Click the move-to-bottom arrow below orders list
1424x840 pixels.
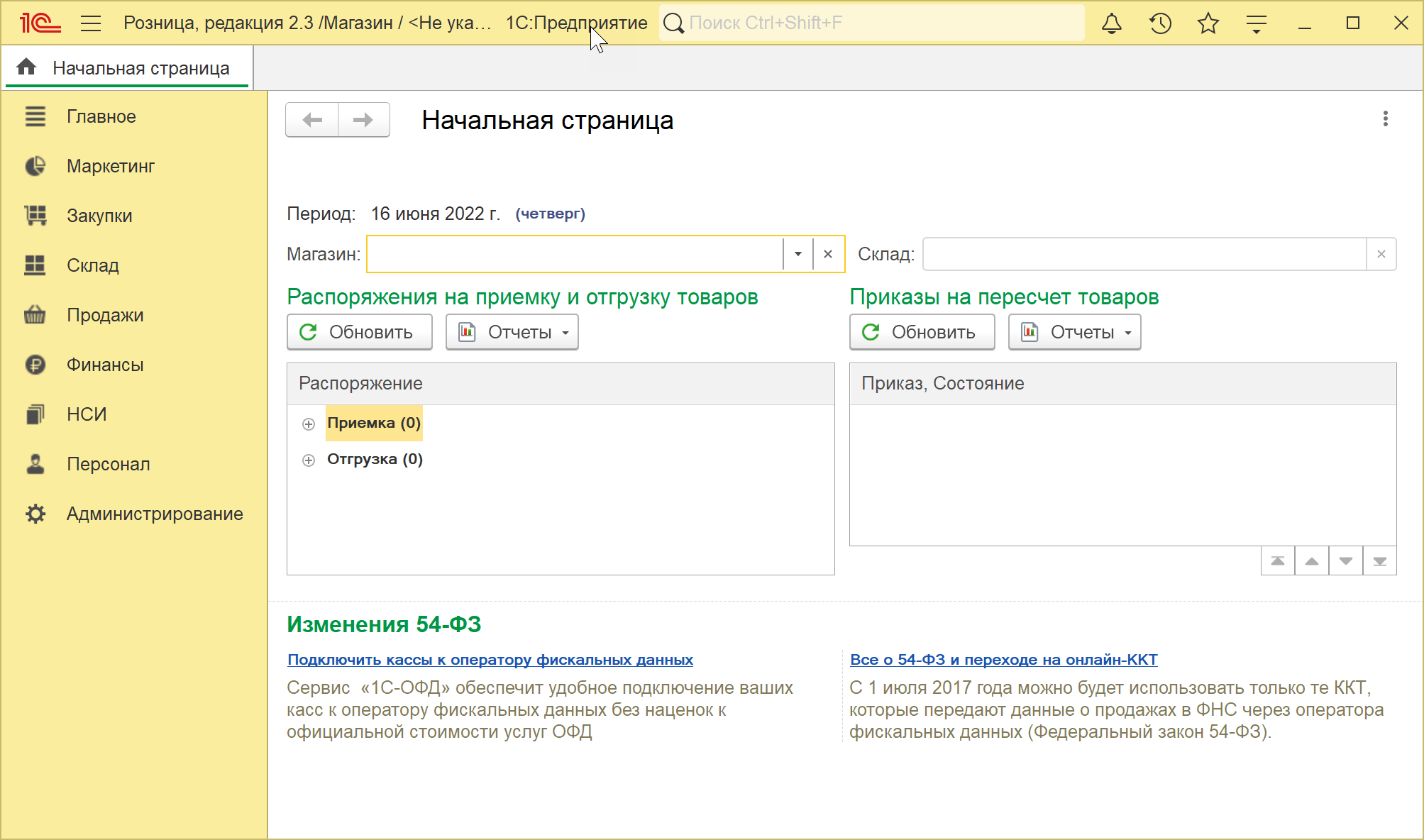pyautogui.click(x=1379, y=561)
